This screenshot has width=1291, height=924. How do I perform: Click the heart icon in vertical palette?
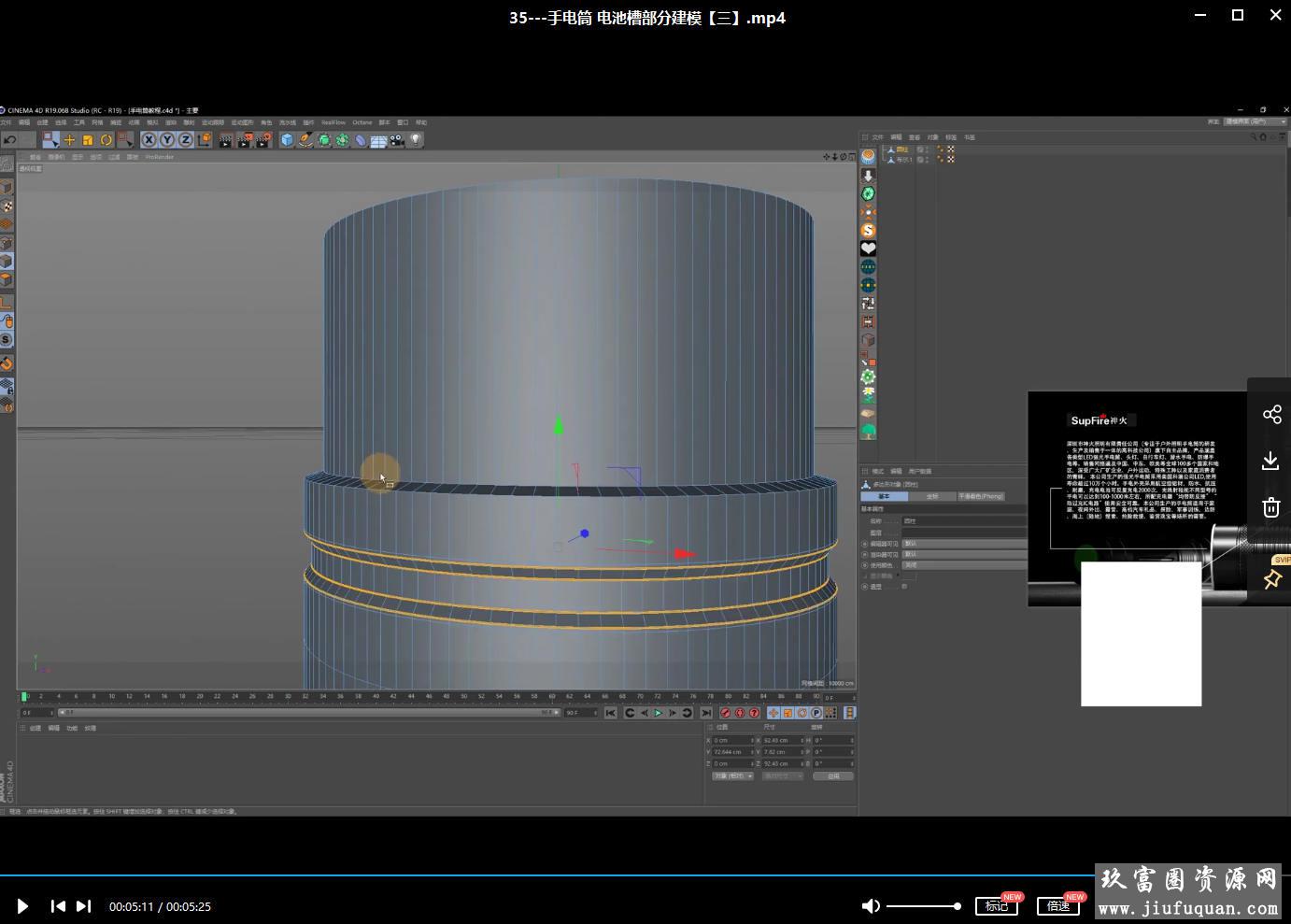pos(868,249)
